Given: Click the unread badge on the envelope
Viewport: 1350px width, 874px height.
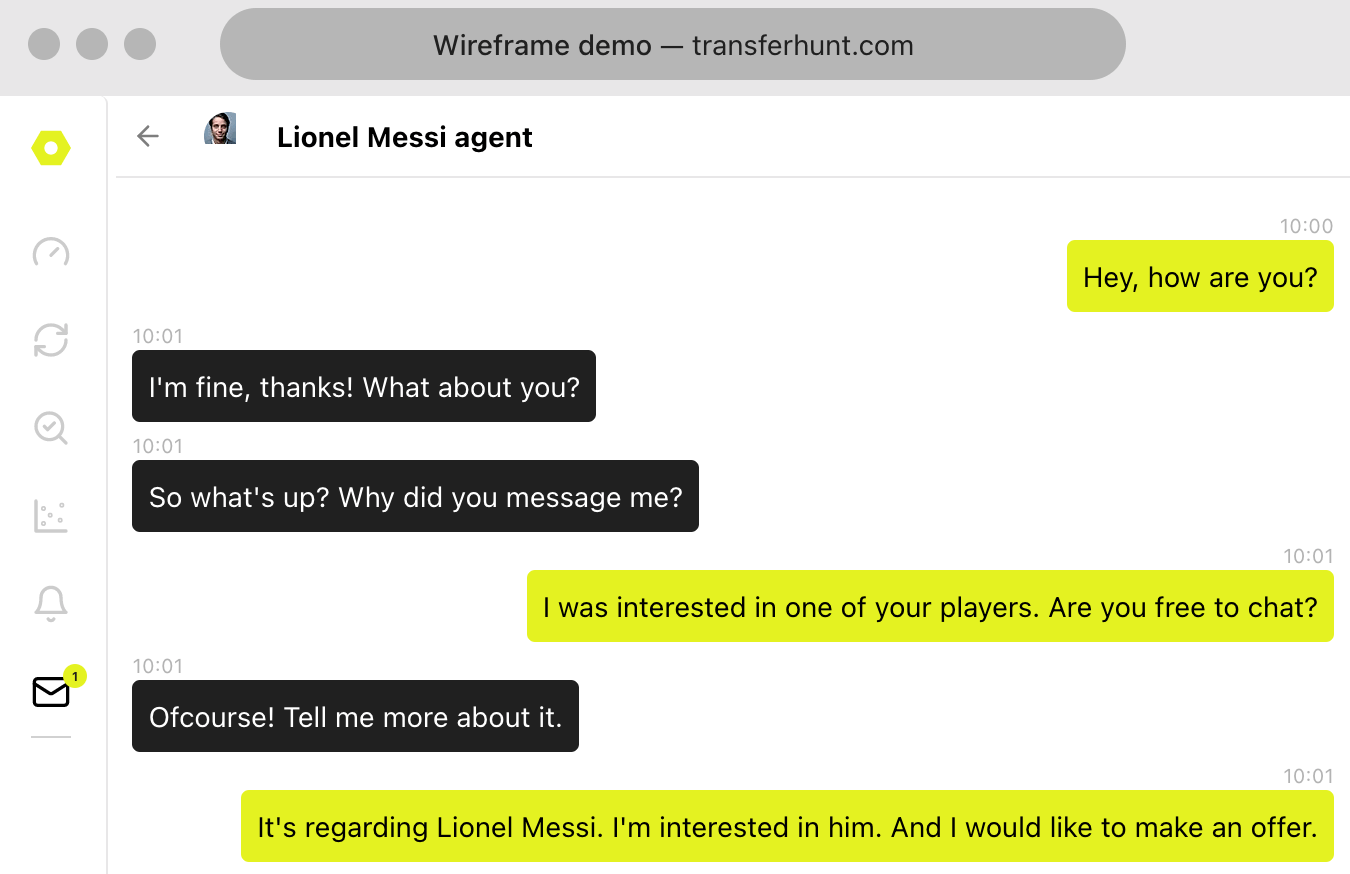Looking at the screenshot, I should pyautogui.click(x=73, y=676).
